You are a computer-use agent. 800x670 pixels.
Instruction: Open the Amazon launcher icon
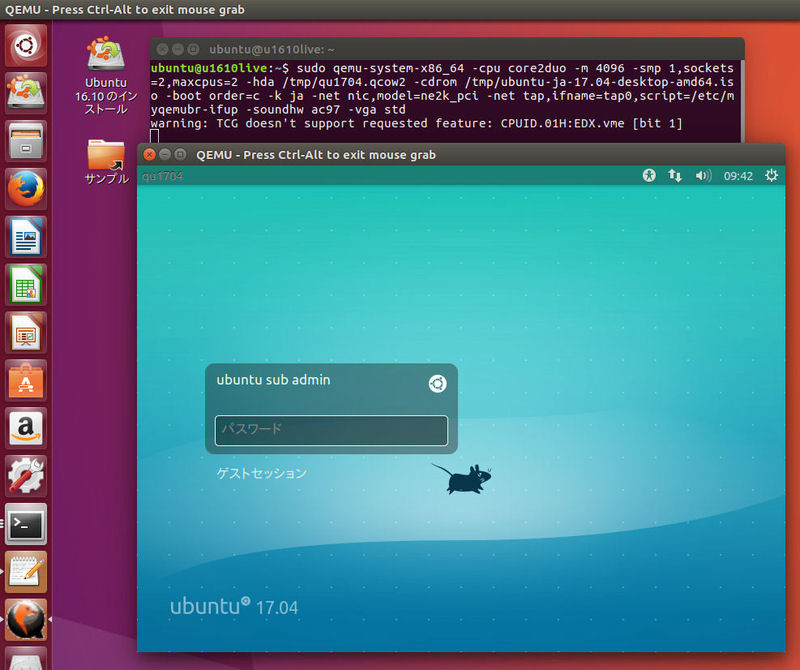coord(26,429)
